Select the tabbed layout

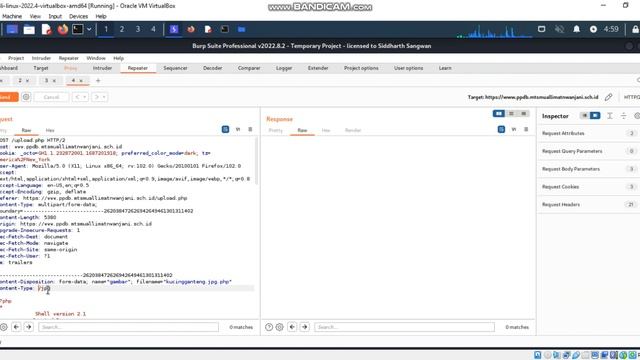523,113
